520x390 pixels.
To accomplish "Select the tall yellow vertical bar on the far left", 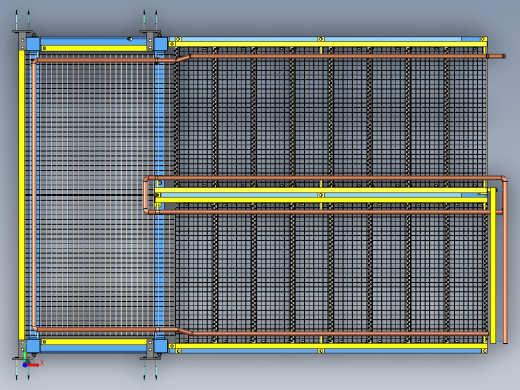I will (x=22, y=195).
